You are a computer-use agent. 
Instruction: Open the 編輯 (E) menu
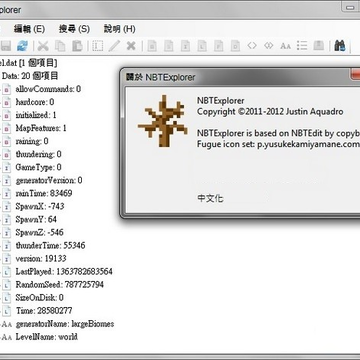[29, 29]
